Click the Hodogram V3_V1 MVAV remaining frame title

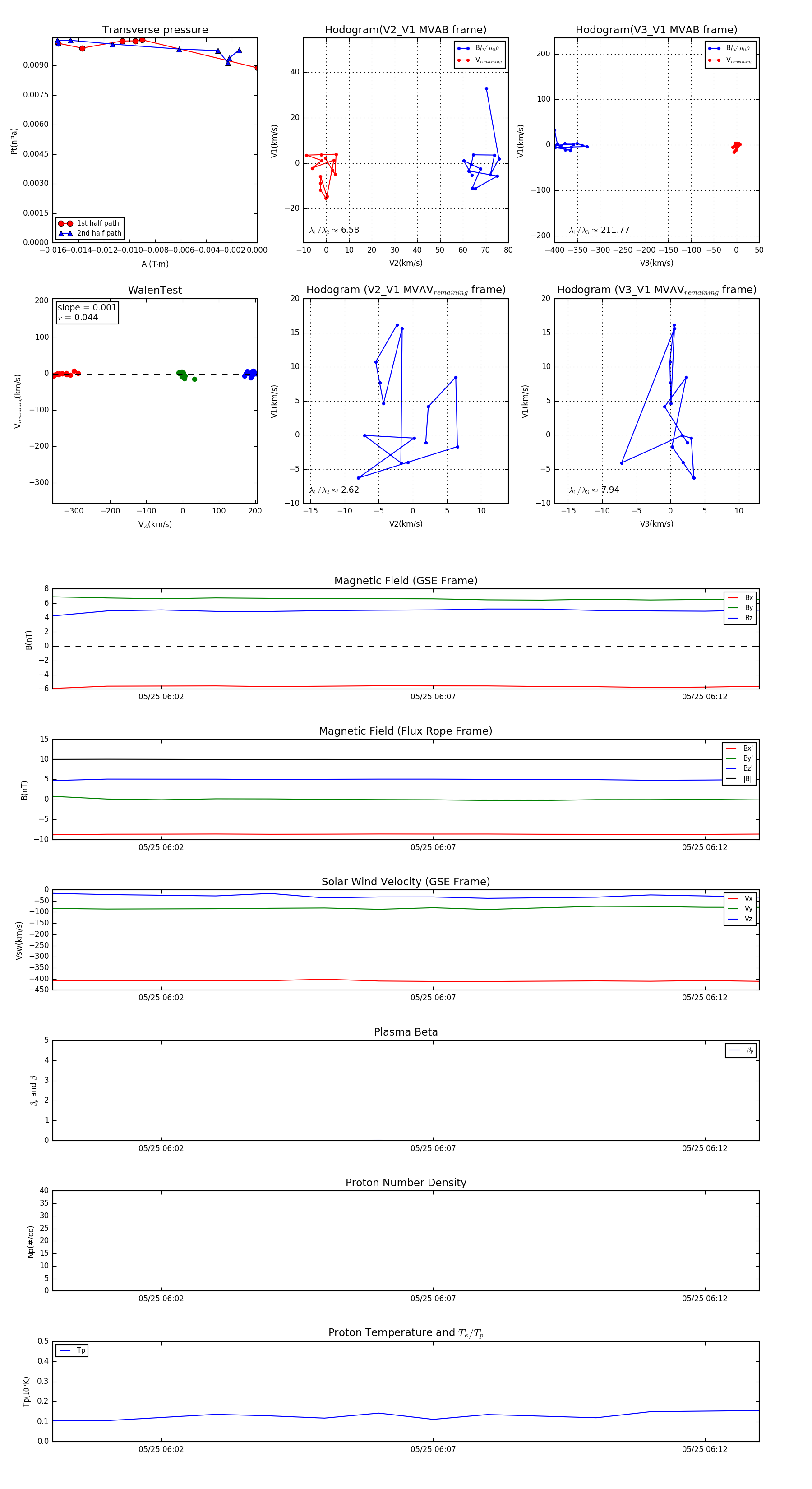click(x=656, y=290)
